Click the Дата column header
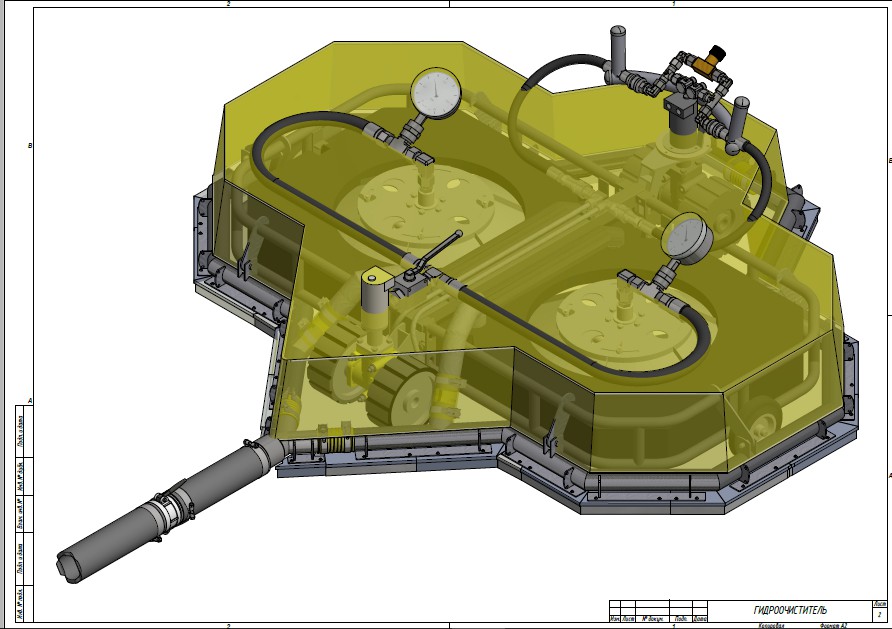The width and height of the screenshot is (892, 629). 700,618
